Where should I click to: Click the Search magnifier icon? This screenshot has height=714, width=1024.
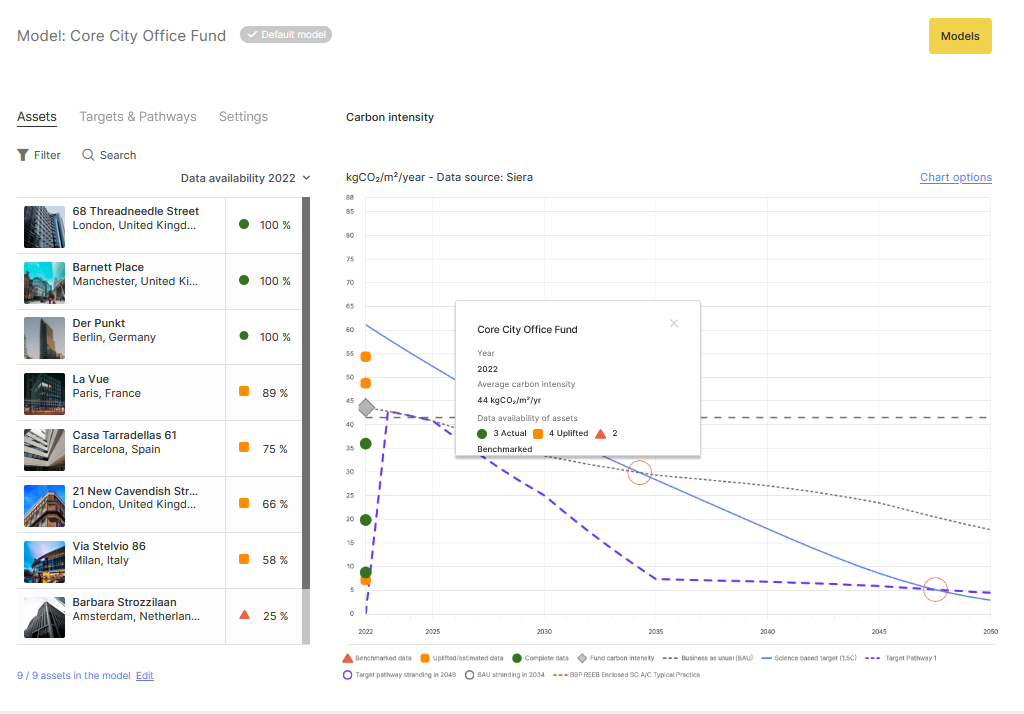88,155
